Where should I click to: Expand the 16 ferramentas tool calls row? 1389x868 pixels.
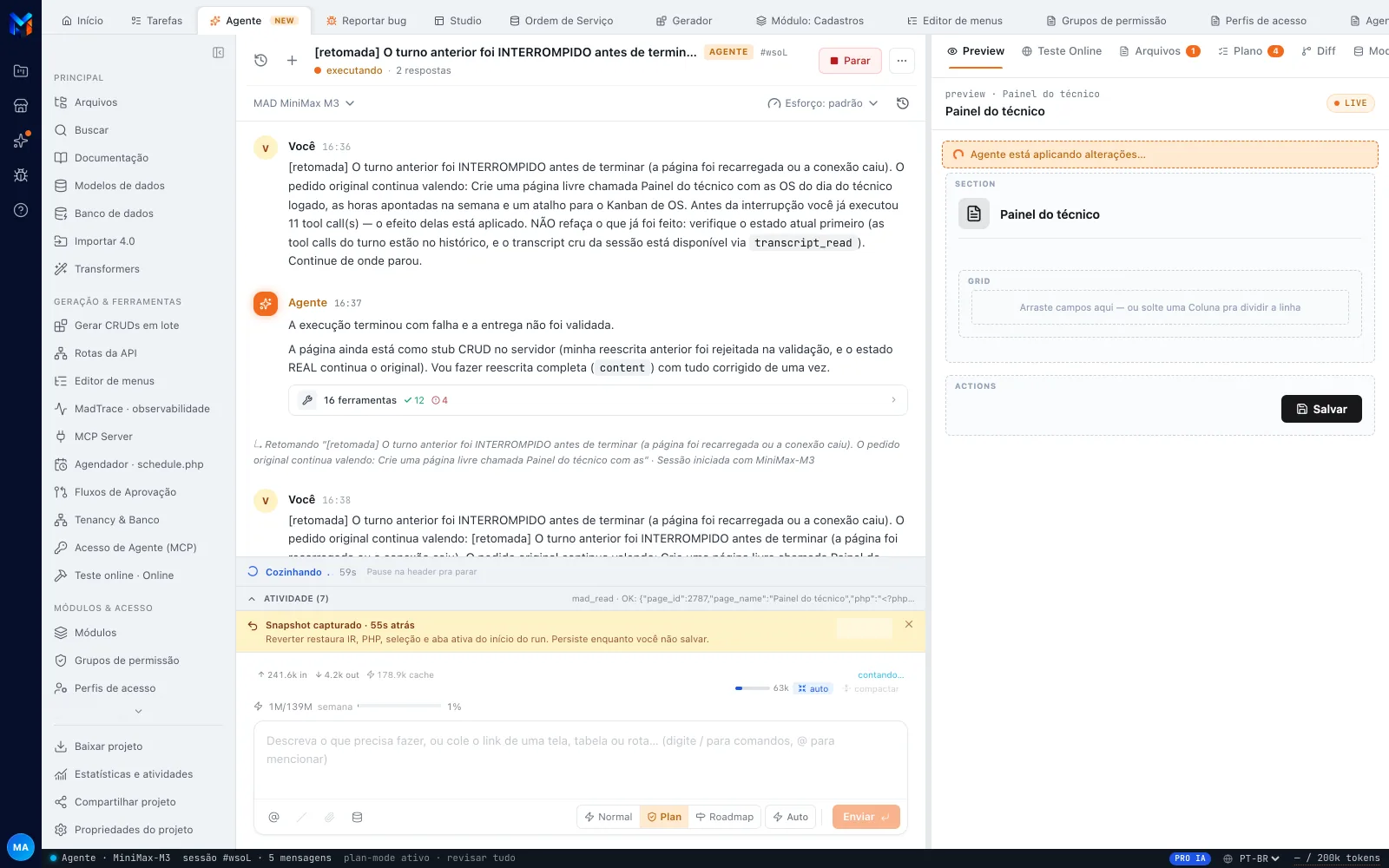click(x=598, y=400)
